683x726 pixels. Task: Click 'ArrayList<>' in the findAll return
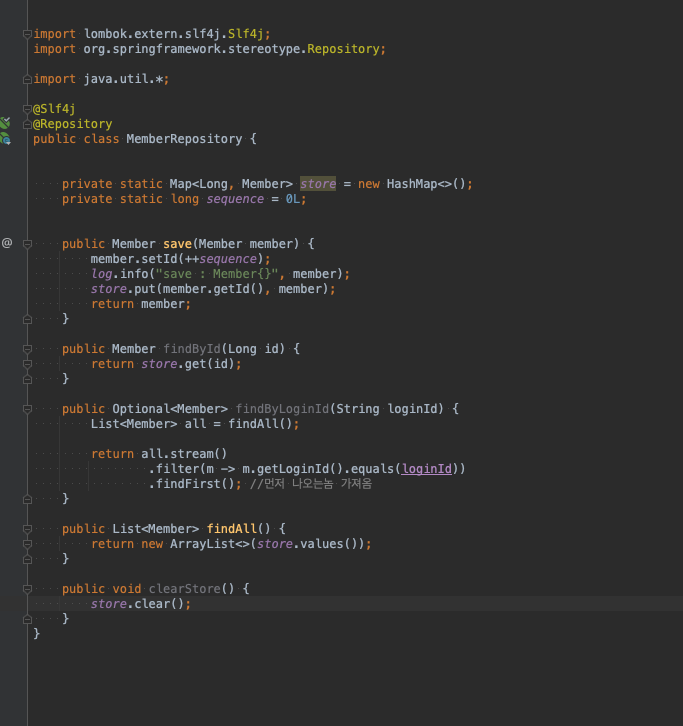(x=210, y=544)
